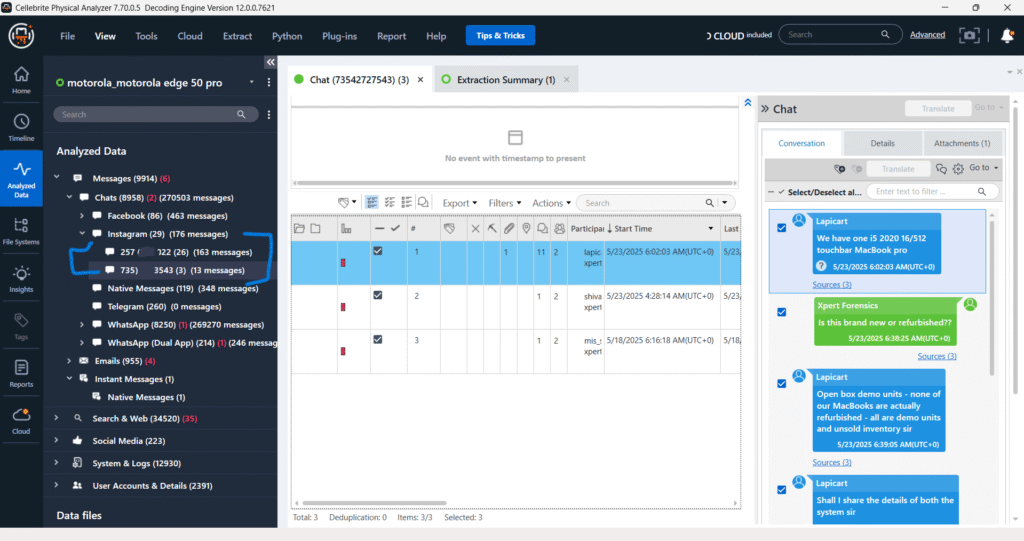This screenshot has height=541, width=1024.
Task: Expand the WhatsApp (8250) tree node
Action: coord(82,324)
